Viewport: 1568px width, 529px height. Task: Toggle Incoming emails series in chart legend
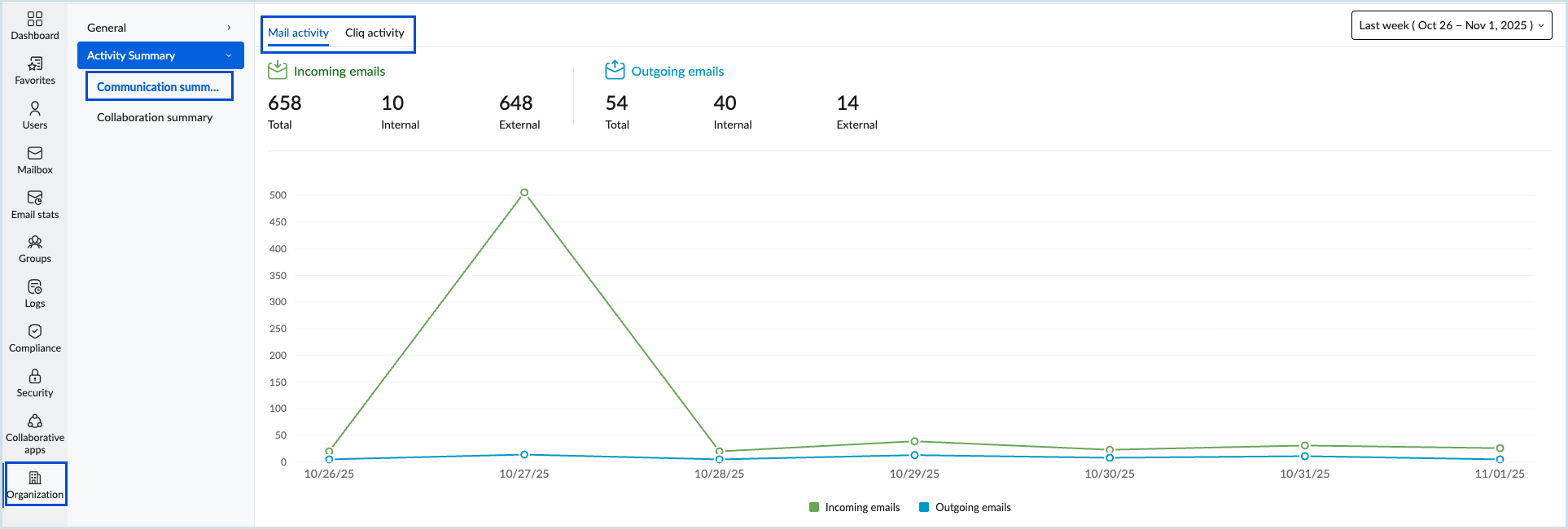click(854, 507)
